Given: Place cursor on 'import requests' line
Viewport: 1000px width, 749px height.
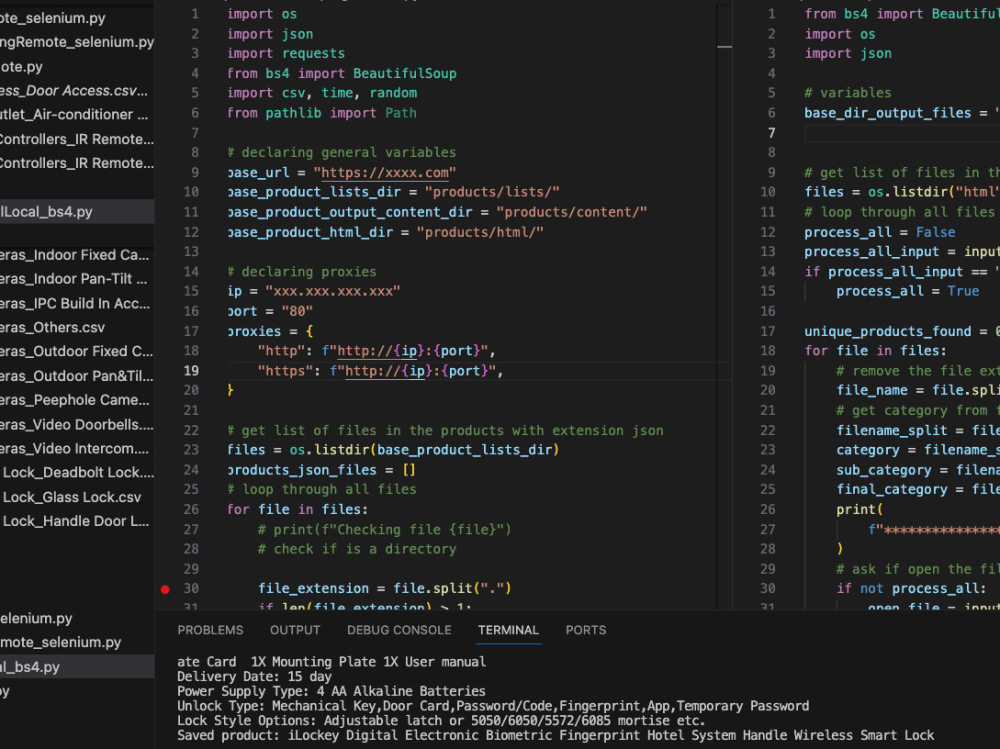Looking at the screenshot, I should 286,54.
